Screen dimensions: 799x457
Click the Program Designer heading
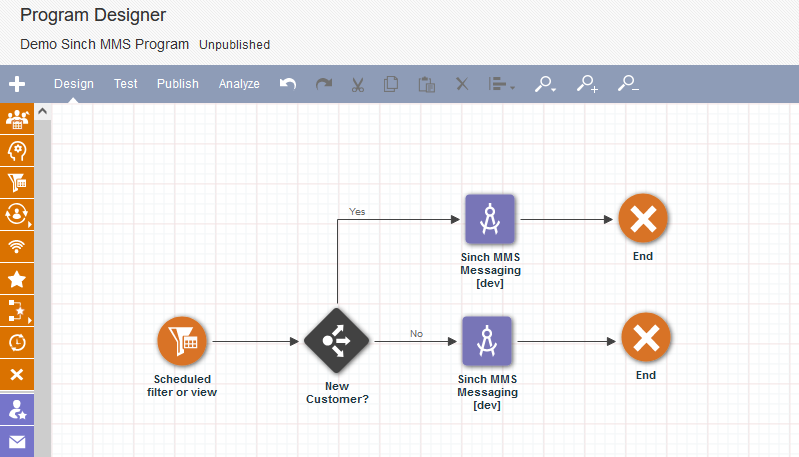click(93, 15)
